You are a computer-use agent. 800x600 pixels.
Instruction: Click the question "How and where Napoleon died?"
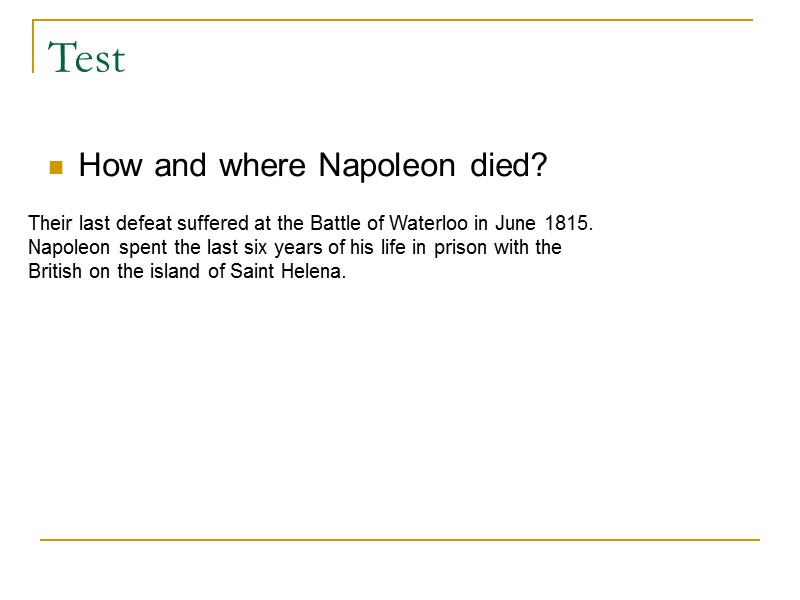(x=312, y=166)
